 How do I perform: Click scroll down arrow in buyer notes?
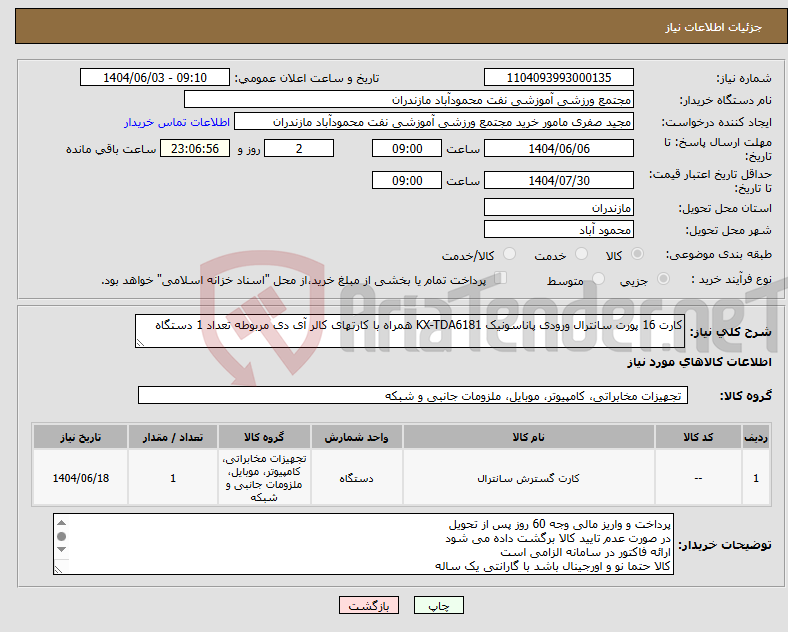pos(61,550)
